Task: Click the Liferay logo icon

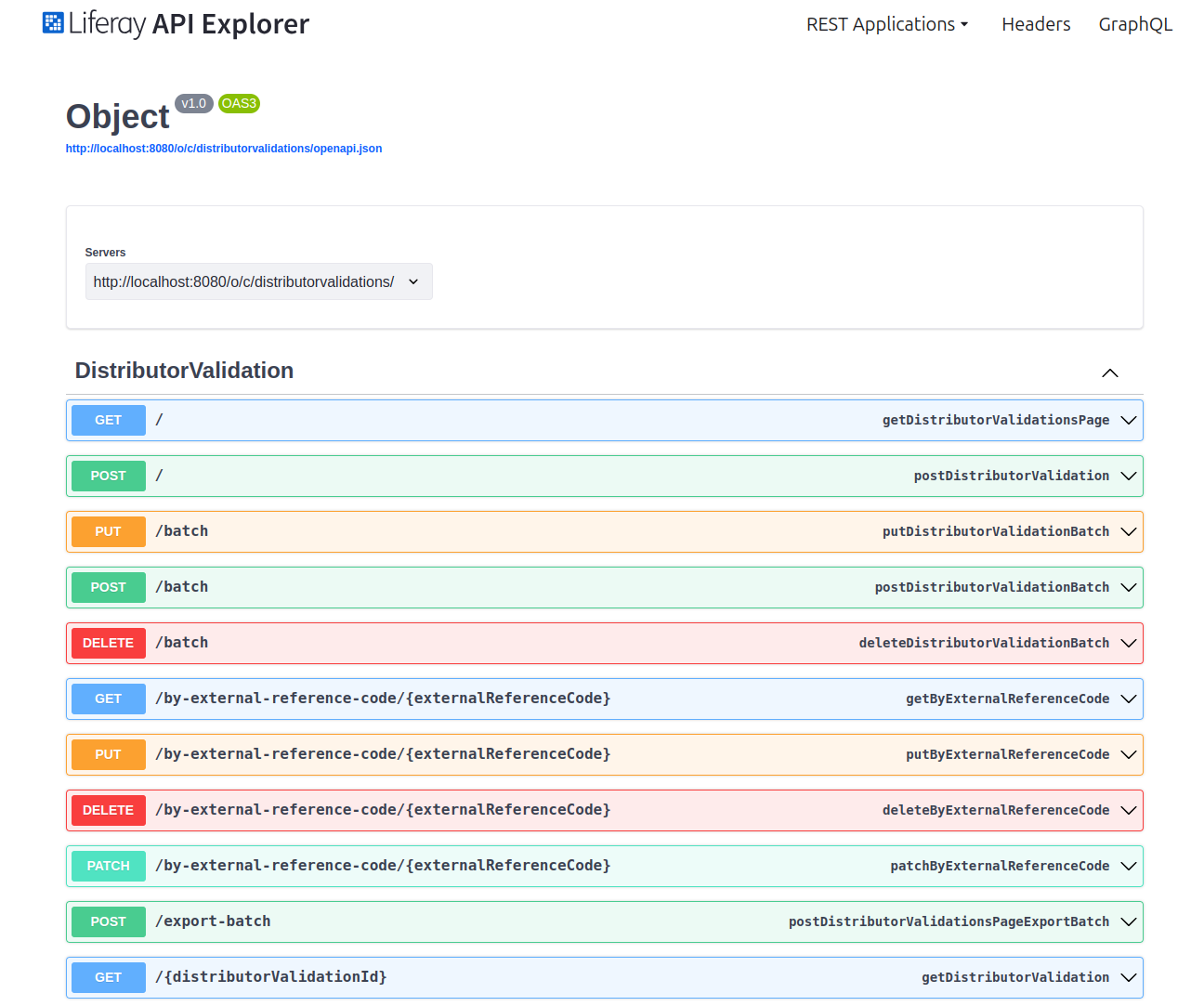Action: pos(53,23)
